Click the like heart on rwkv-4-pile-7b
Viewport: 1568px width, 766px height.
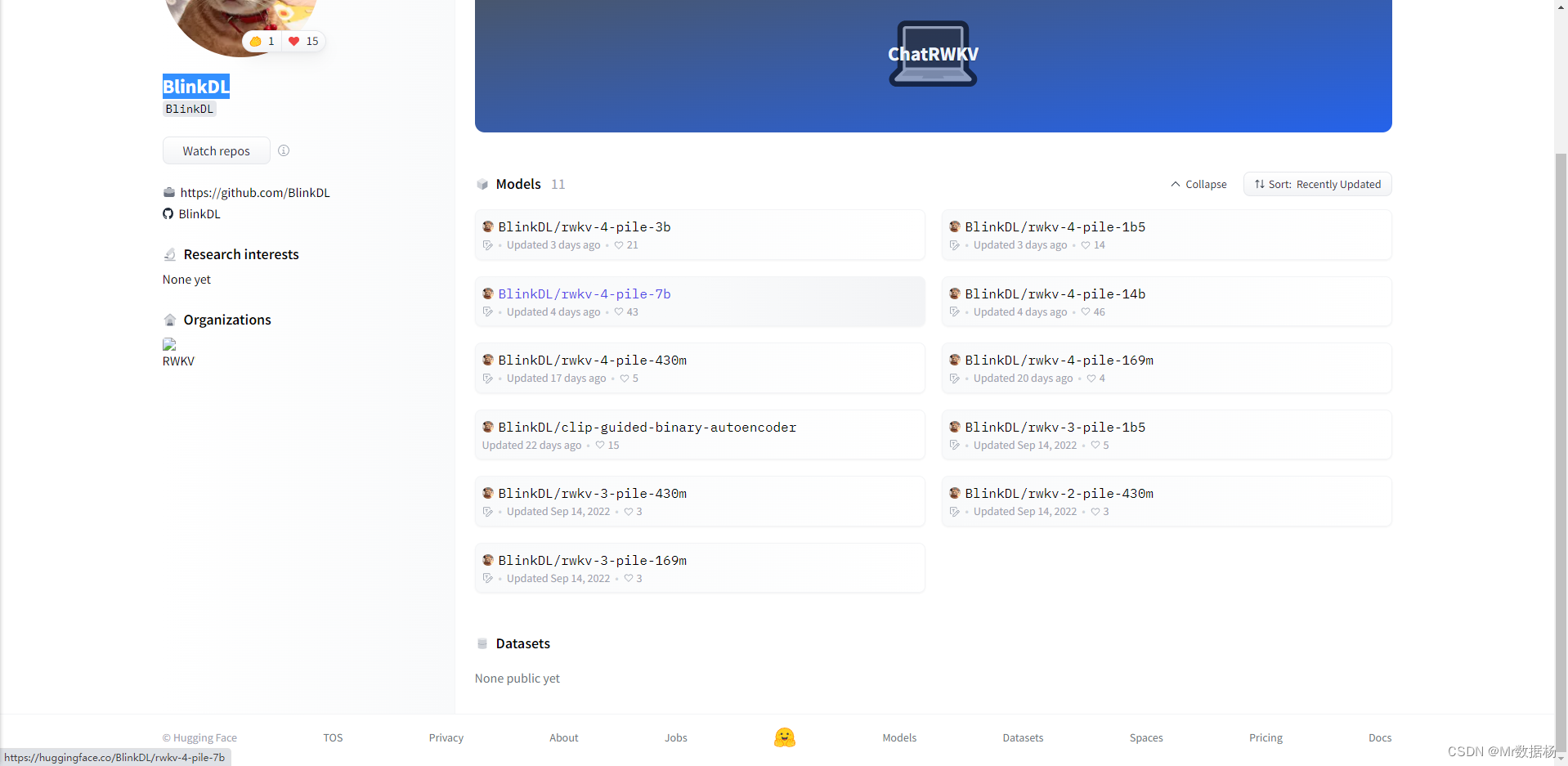point(619,312)
